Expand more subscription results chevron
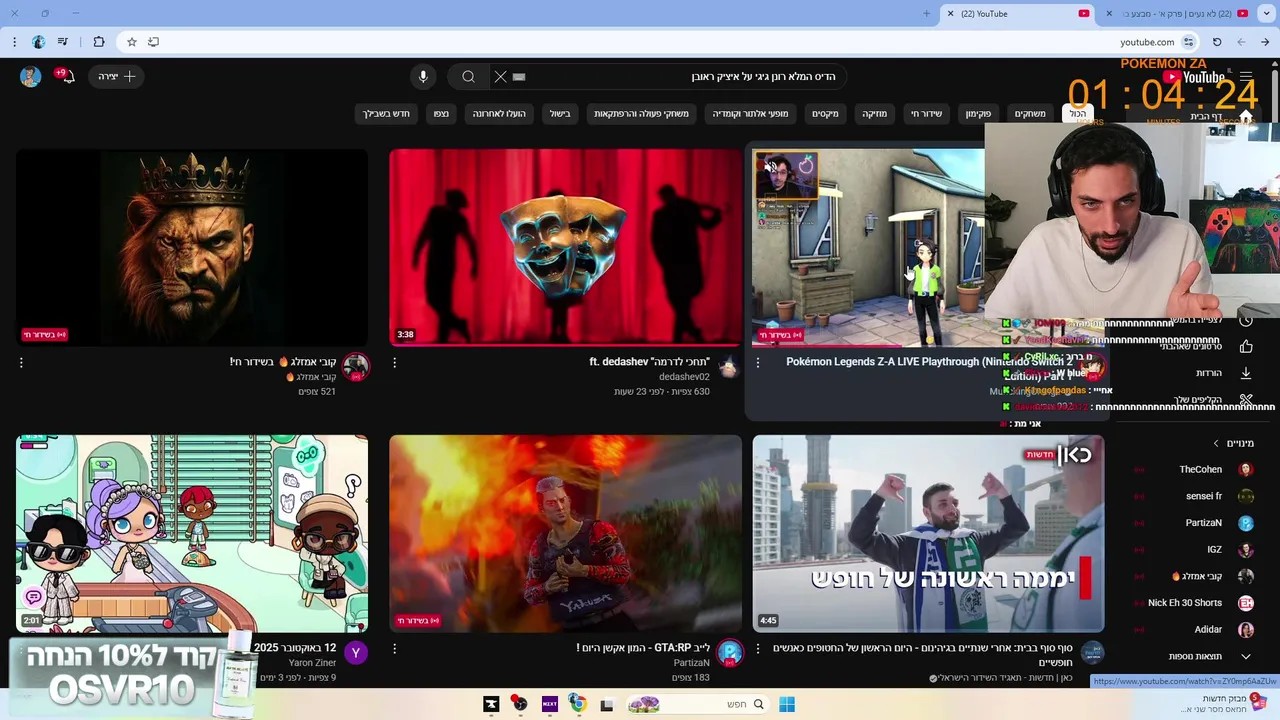The height and width of the screenshot is (720, 1280). tap(1246, 657)
